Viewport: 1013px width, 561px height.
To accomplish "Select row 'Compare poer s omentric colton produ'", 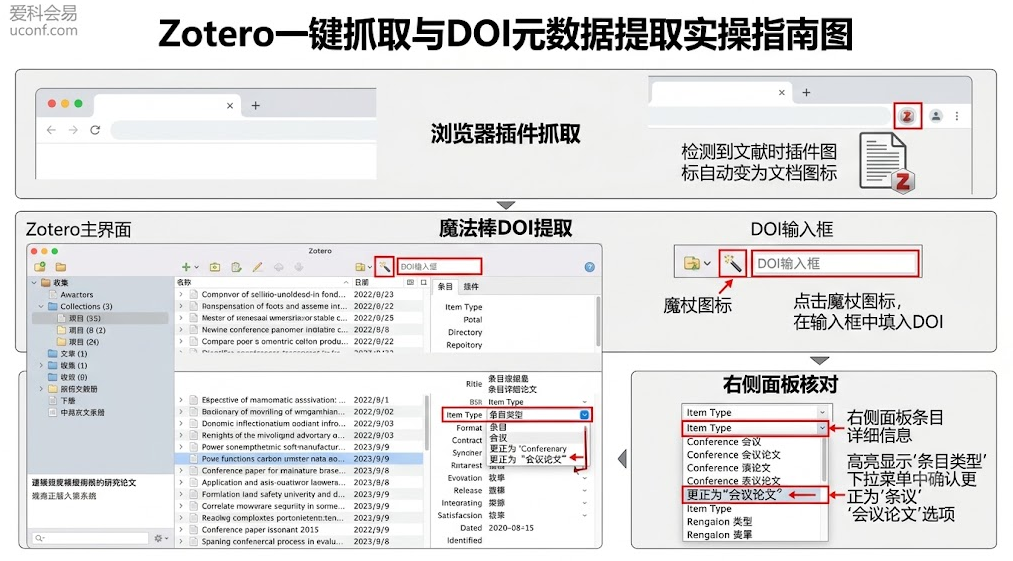I will pyautogui.click(x=299, y=341).
